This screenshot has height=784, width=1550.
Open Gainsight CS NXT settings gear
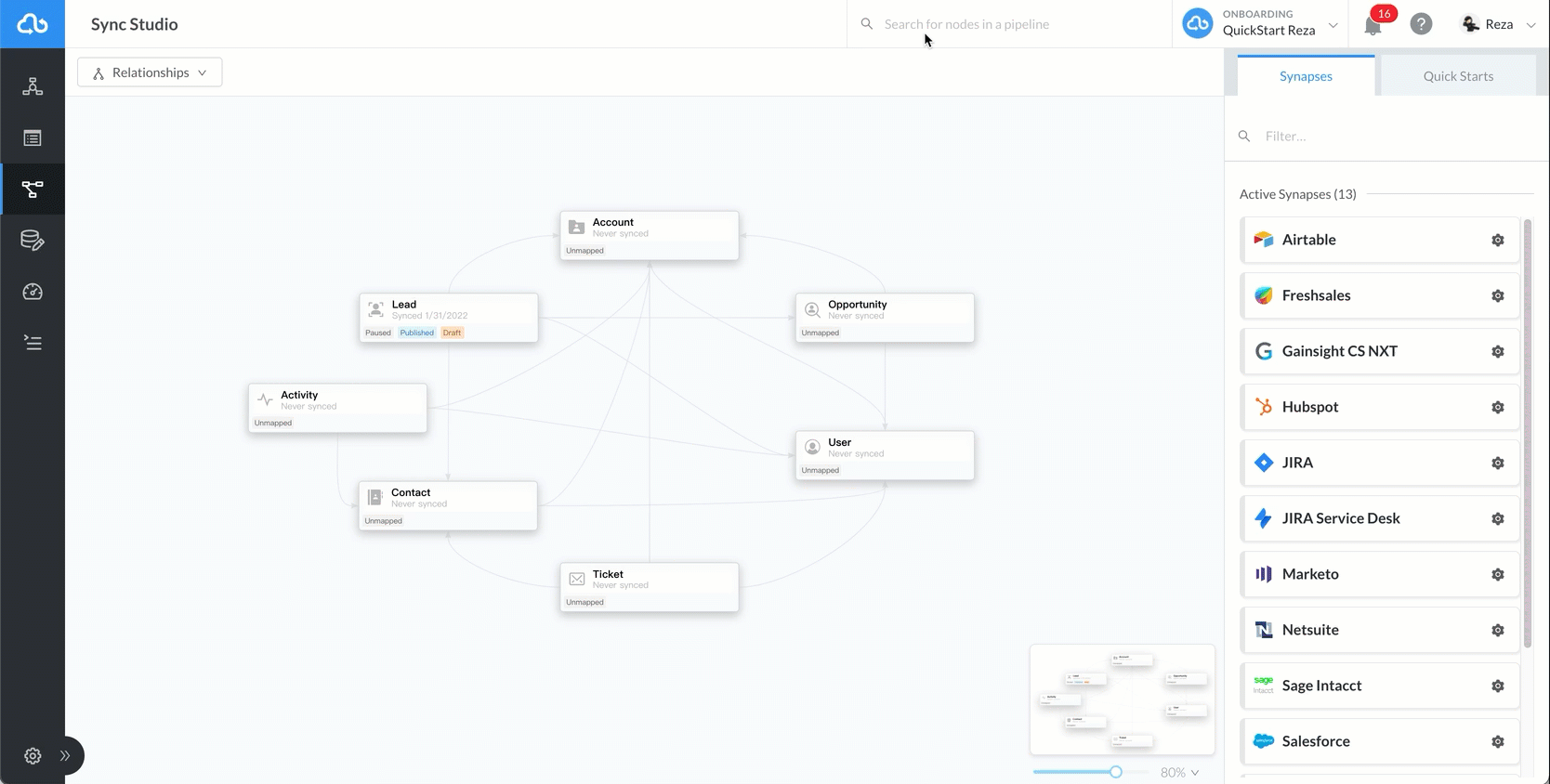pos(1498,351)
